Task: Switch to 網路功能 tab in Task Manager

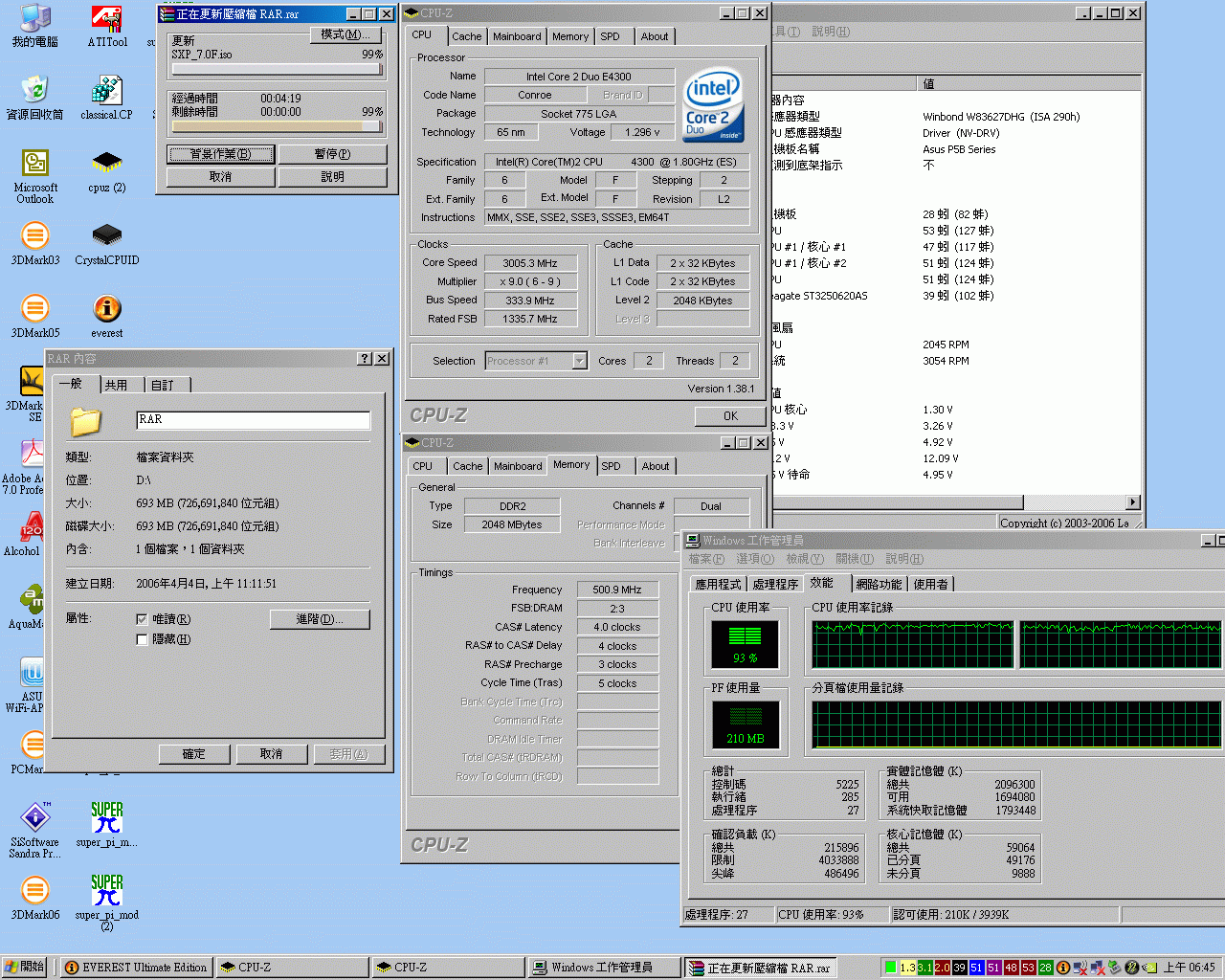Action: tap(879, 584)
